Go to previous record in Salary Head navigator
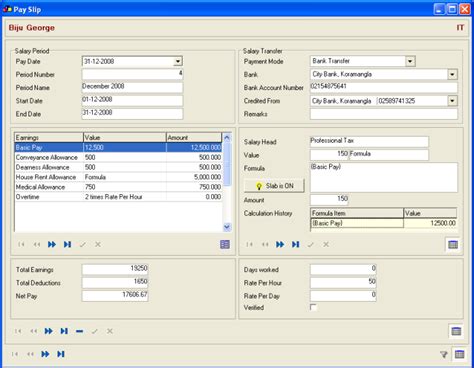This screenshot has width=474, height=368. pos(265,244)
